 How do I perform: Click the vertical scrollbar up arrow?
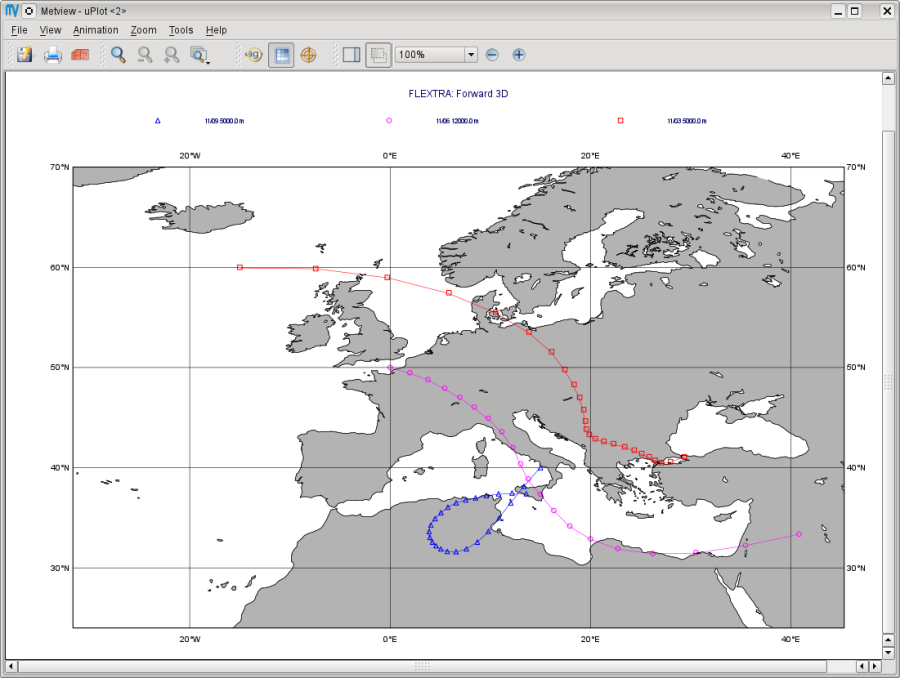[888, 78]
